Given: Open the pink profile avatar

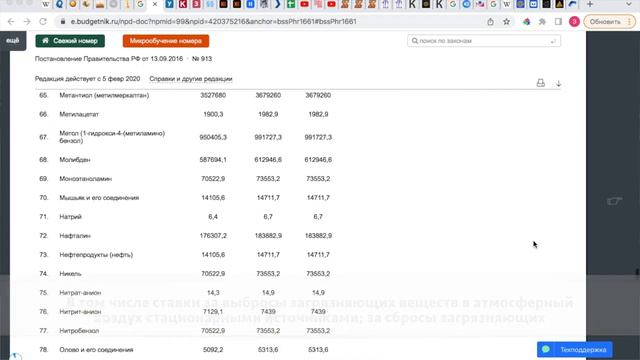Looking at the screenshot, I should [574, 22].
